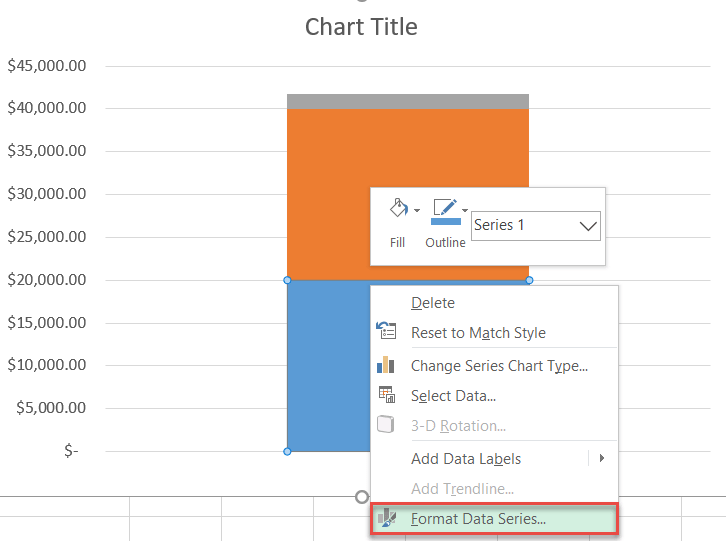
Task: Click the Format Data Series icon
Action: pos(386,519)
